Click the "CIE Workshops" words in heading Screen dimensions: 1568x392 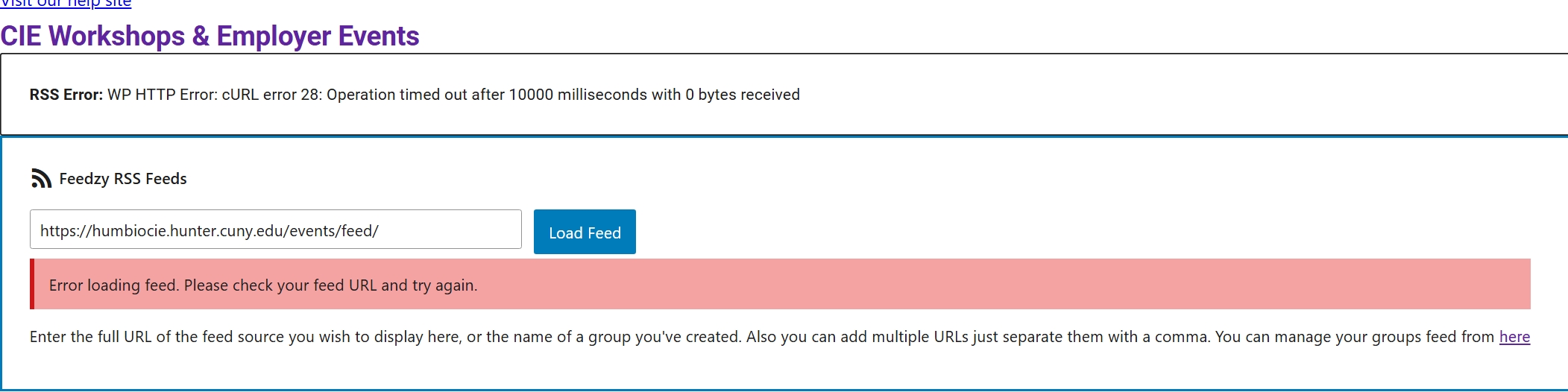pyautogui.click(x=93, y=37)
